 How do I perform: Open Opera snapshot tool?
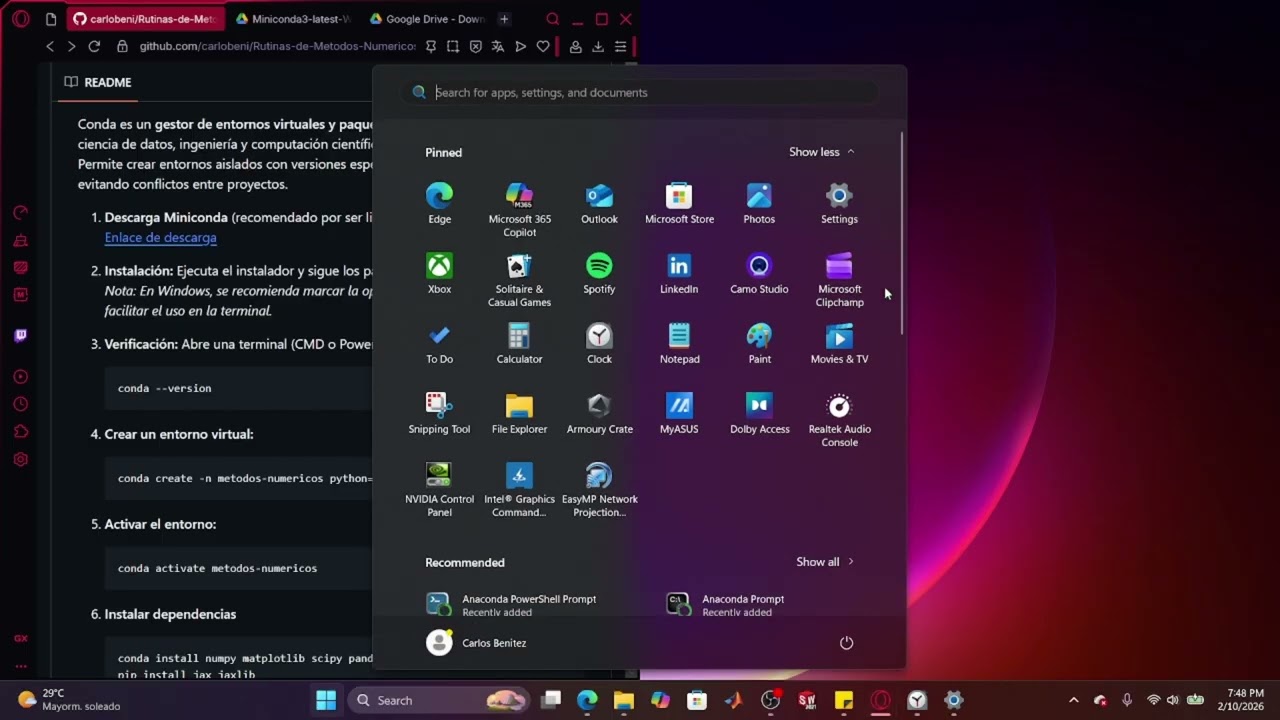coord(453,46)
